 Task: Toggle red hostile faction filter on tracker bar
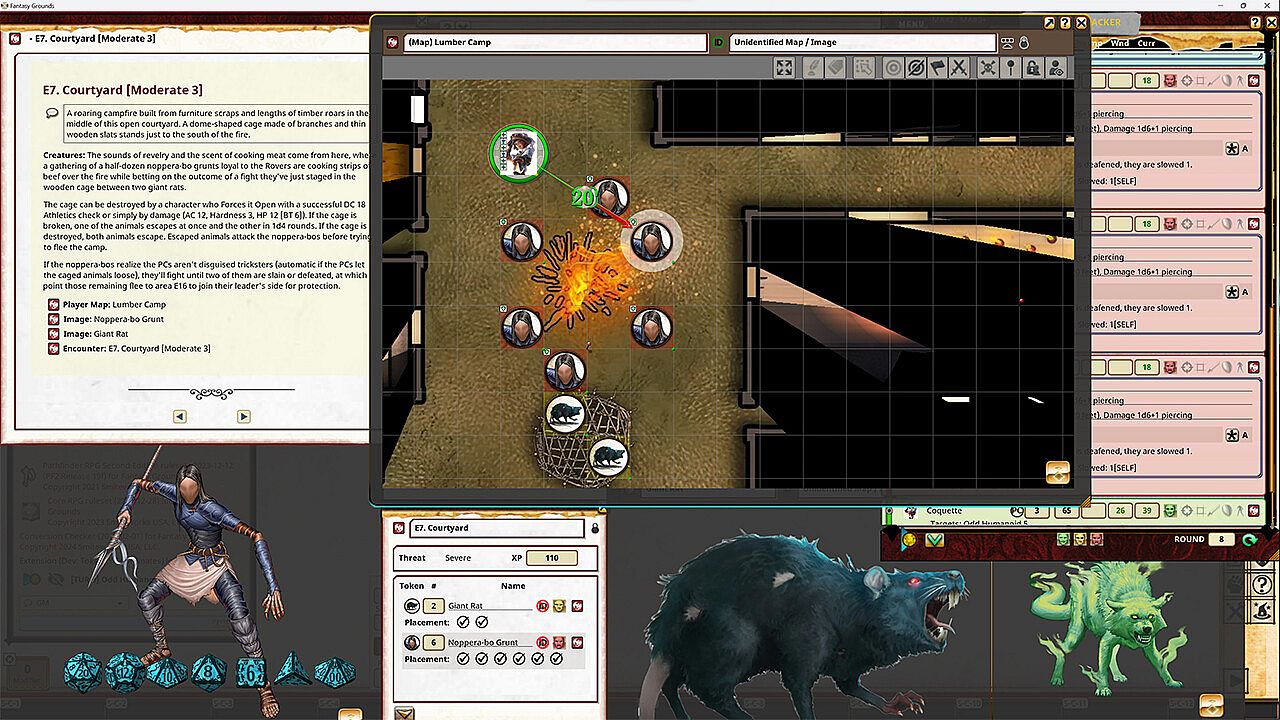[1096, 540]
